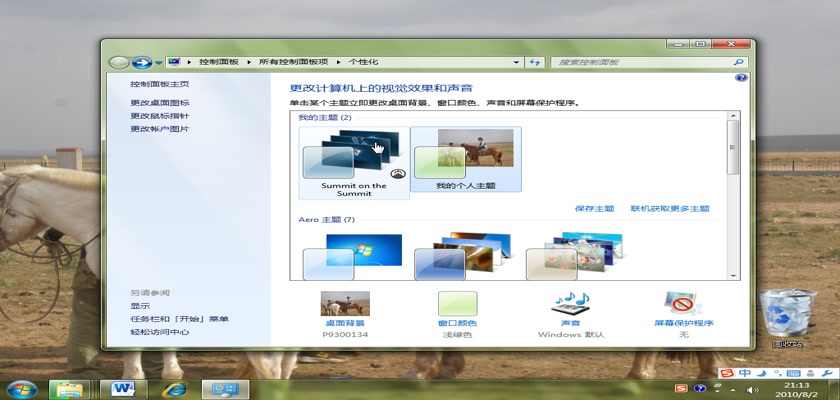Open the address bar history dropdown
The width and height of the screenshot is (840, 400).
517,62
